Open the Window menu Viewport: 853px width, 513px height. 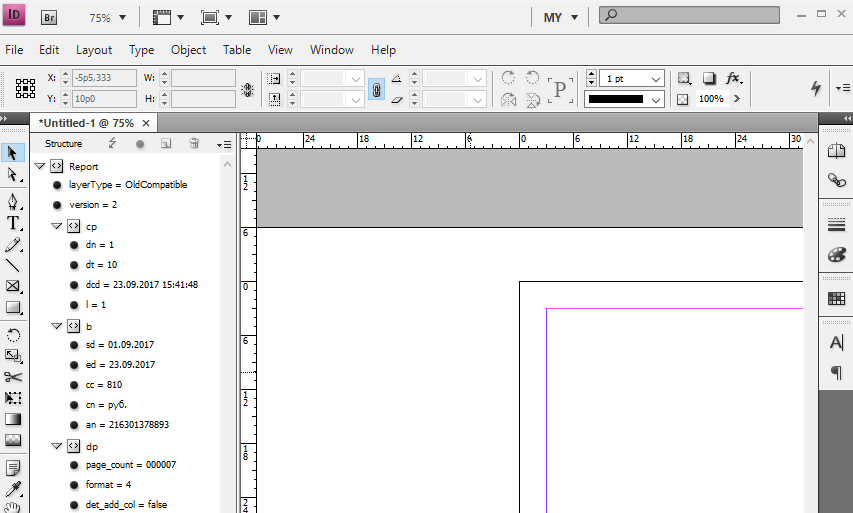coord(332,50)
